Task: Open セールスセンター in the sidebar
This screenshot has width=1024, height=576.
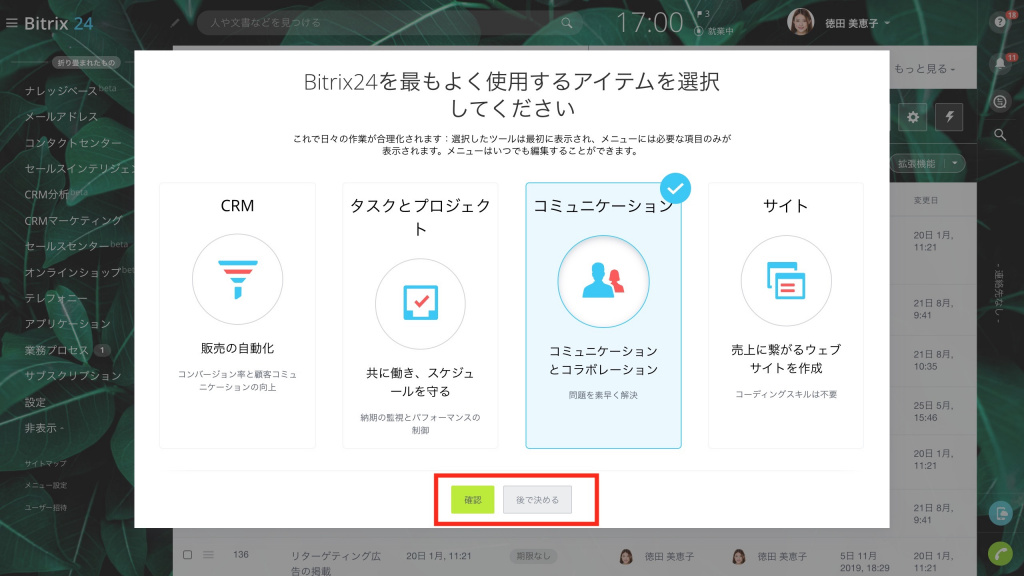Action: coord(67,246)
